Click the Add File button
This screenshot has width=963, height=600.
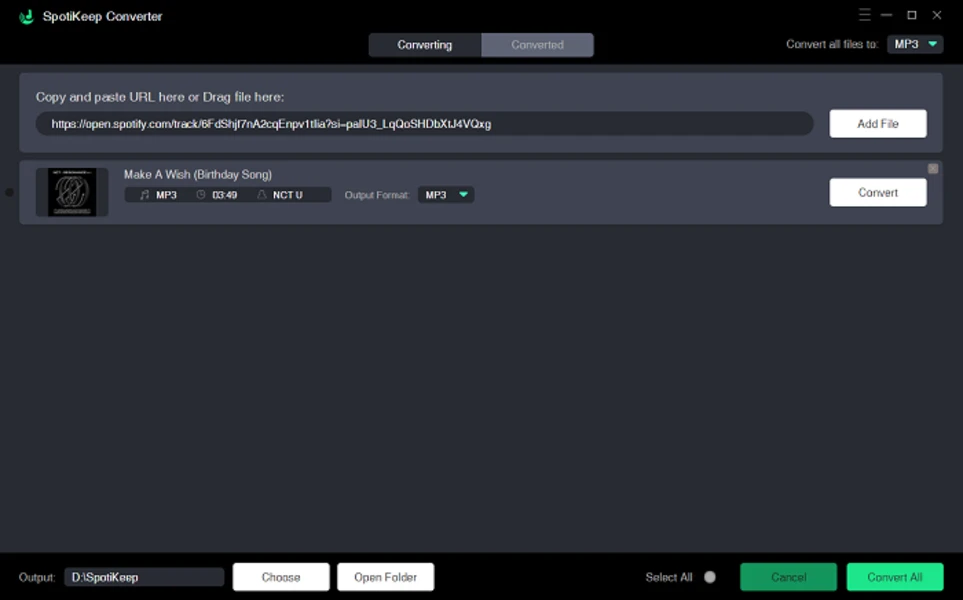pyautogui.click(x=878, y=123)
